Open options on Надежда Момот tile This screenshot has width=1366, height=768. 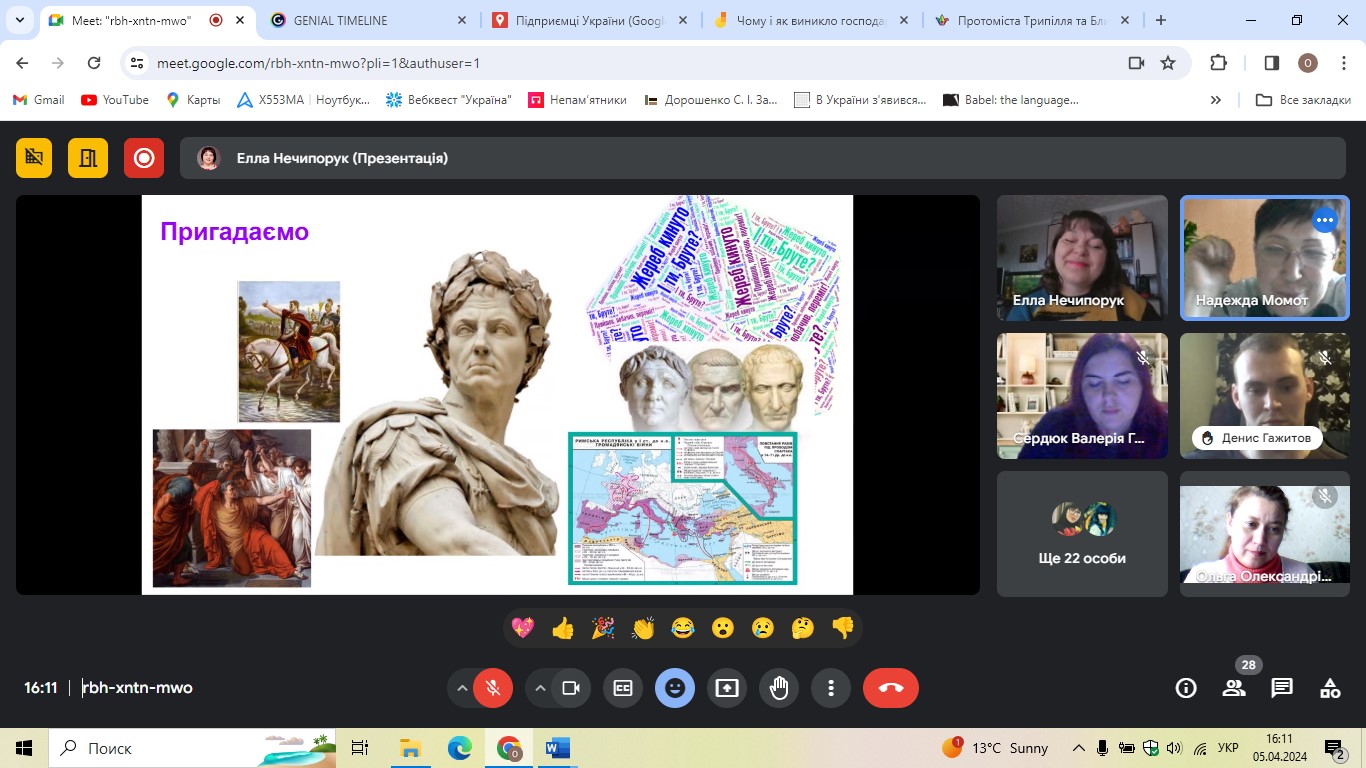1325,220
